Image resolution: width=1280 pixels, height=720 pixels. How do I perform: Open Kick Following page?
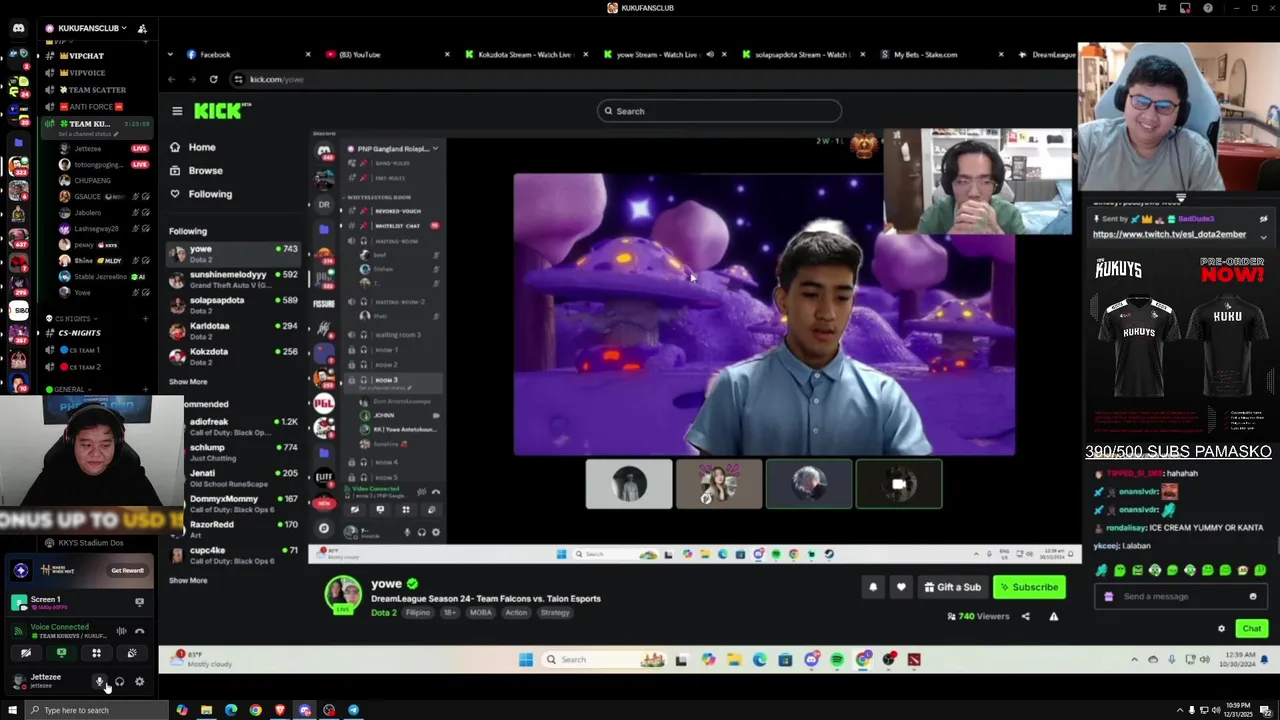click(x=200, y=194)
